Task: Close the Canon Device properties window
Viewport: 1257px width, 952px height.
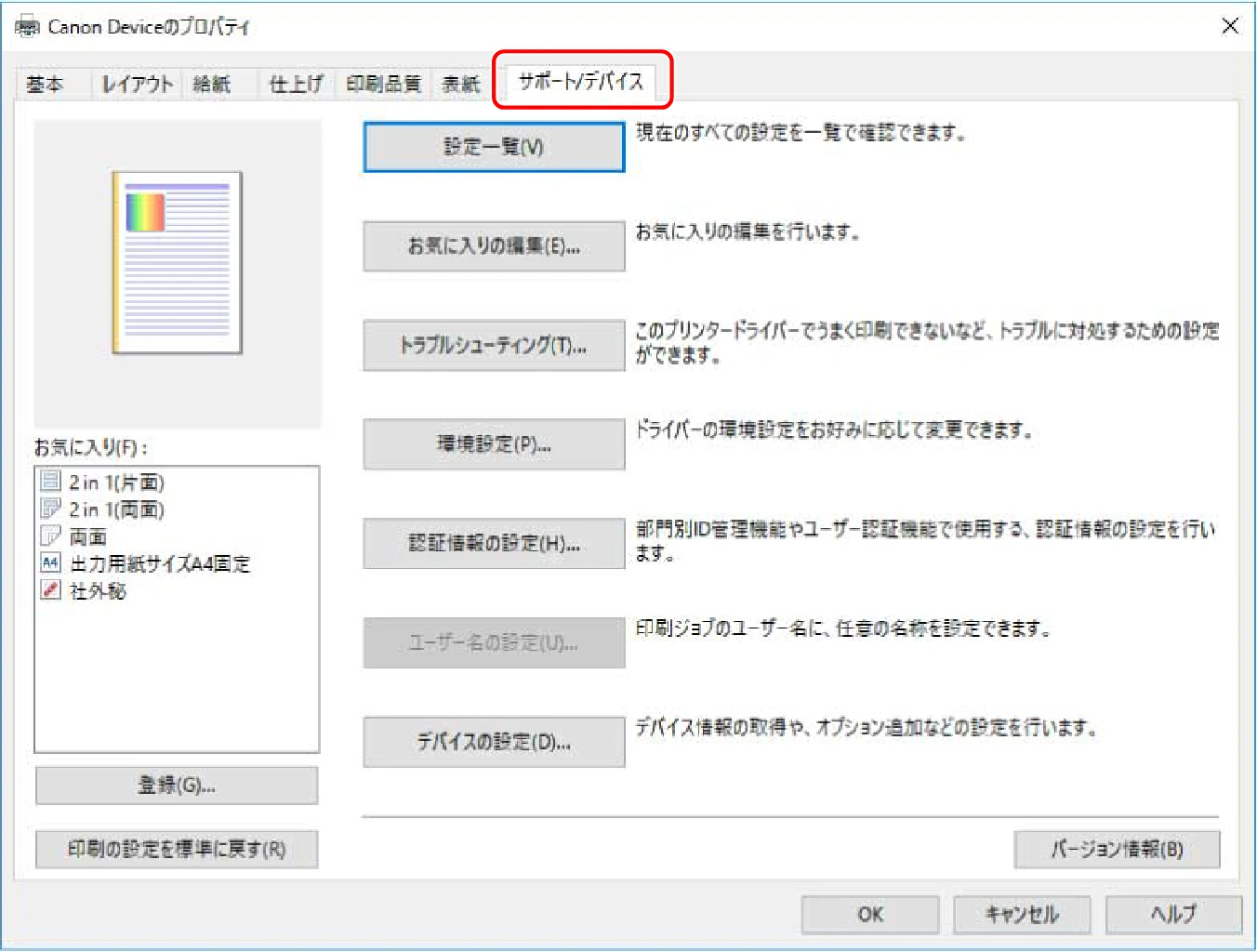Action: 1229,26
